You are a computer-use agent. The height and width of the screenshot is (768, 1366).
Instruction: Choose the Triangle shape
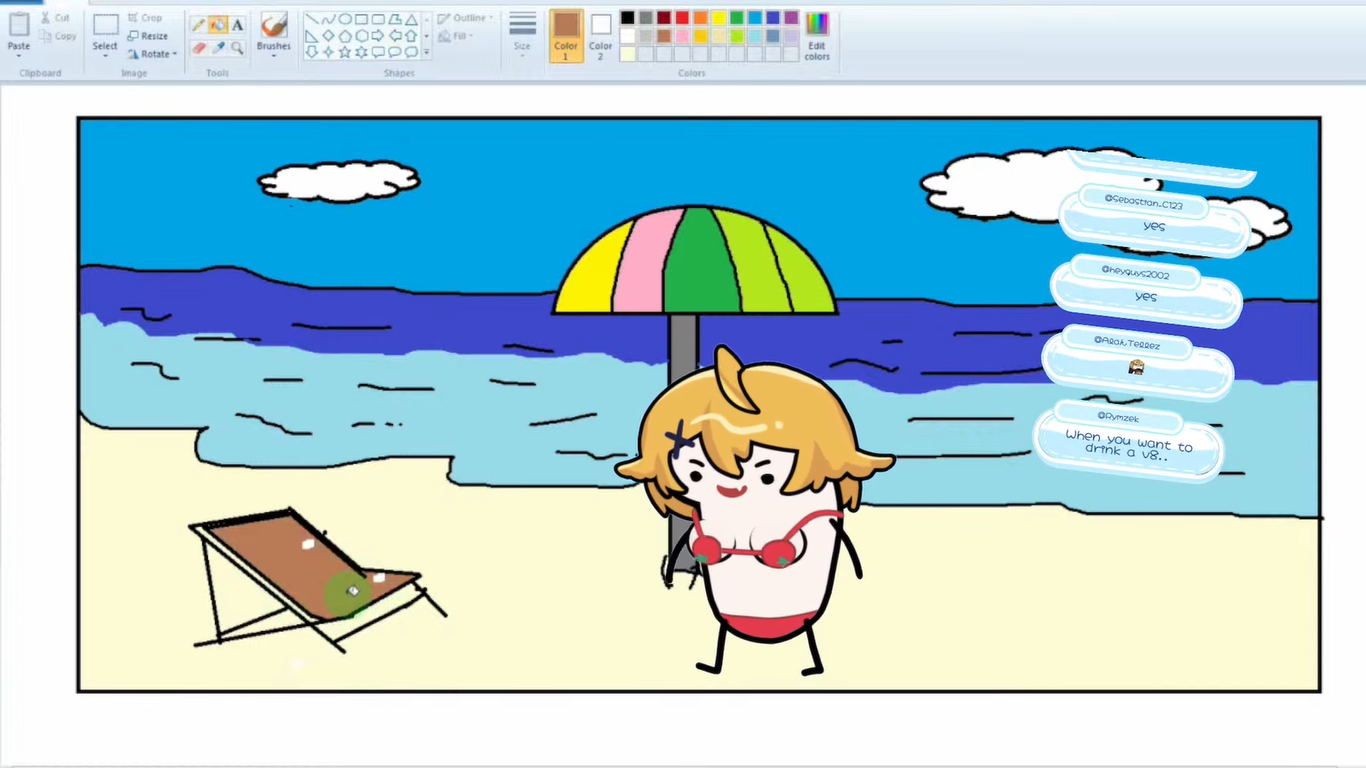click(x=411, y=19)
